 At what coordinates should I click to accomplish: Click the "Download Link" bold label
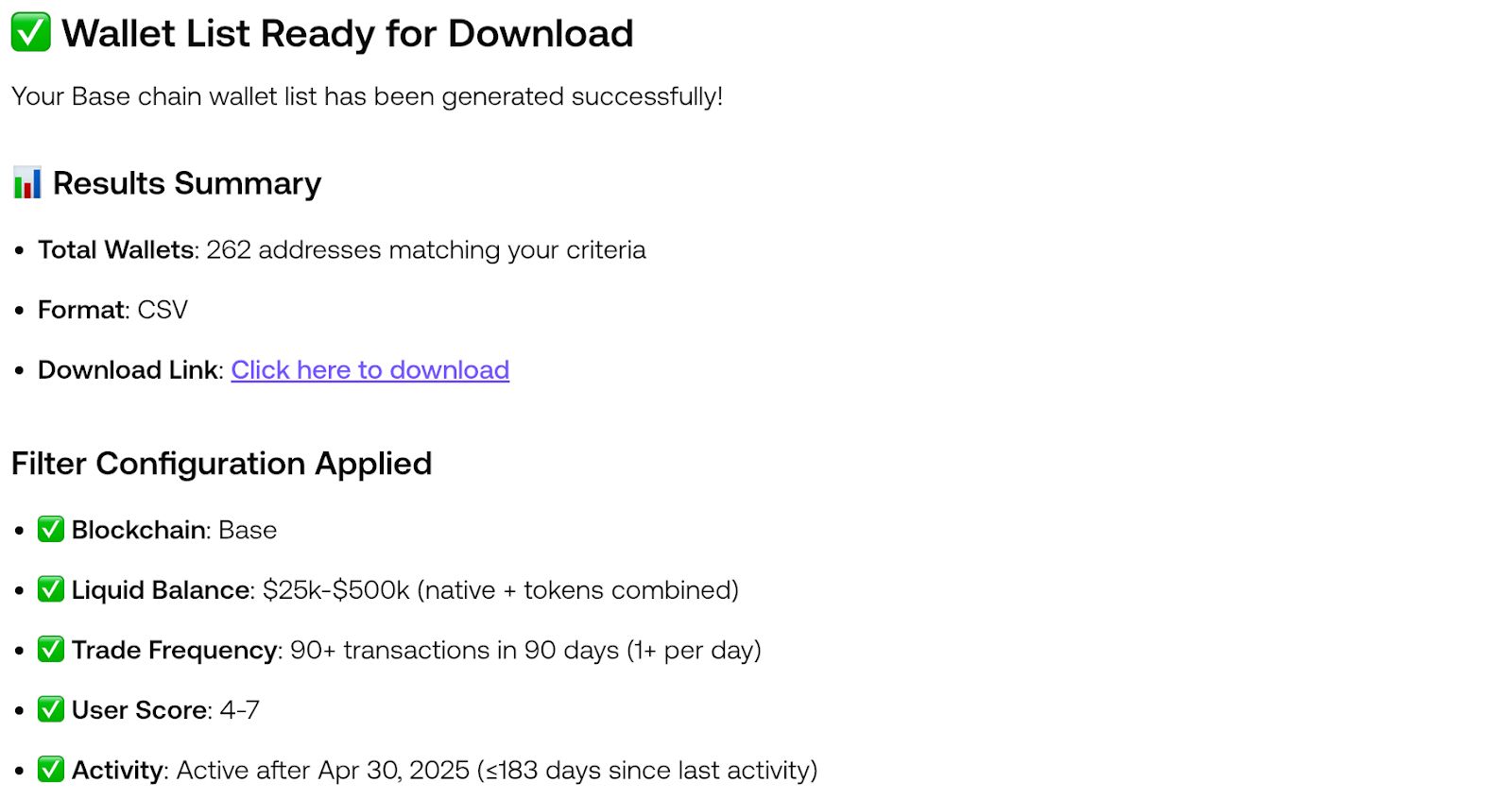pos(129,370)
